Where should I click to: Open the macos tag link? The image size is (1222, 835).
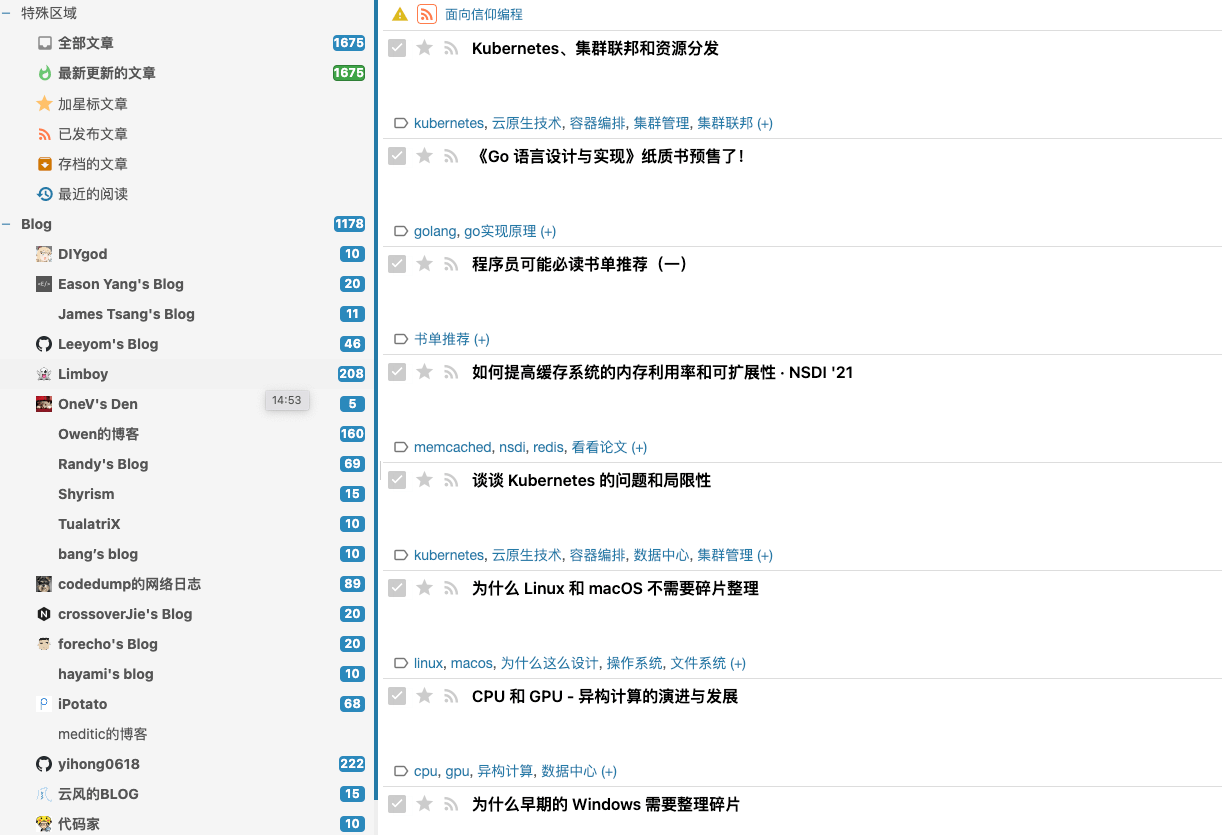[x=471, y=663]
